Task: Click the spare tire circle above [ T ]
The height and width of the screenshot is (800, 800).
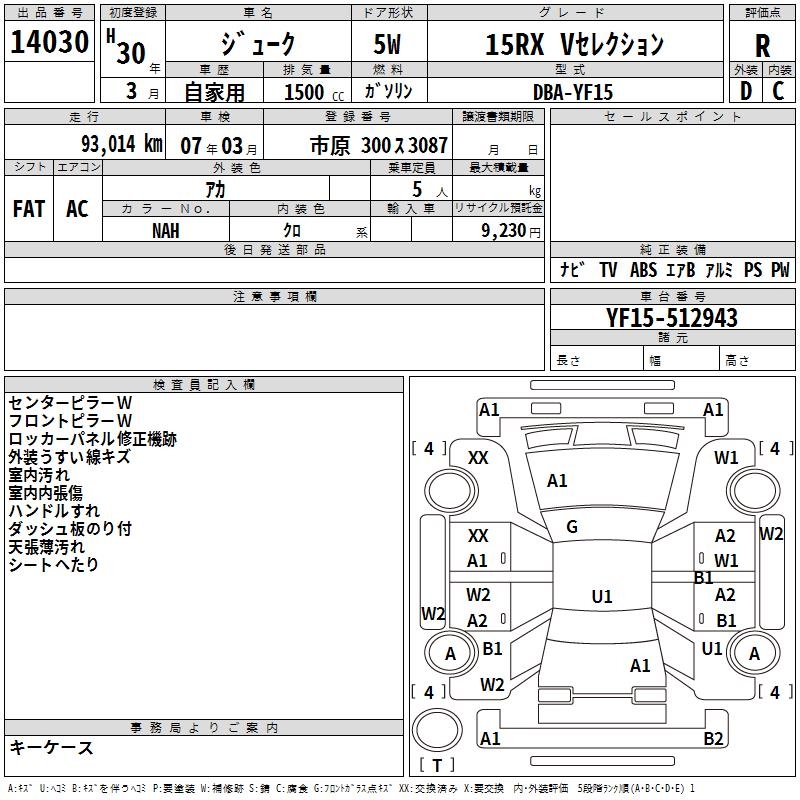Action: pos(437,730)
